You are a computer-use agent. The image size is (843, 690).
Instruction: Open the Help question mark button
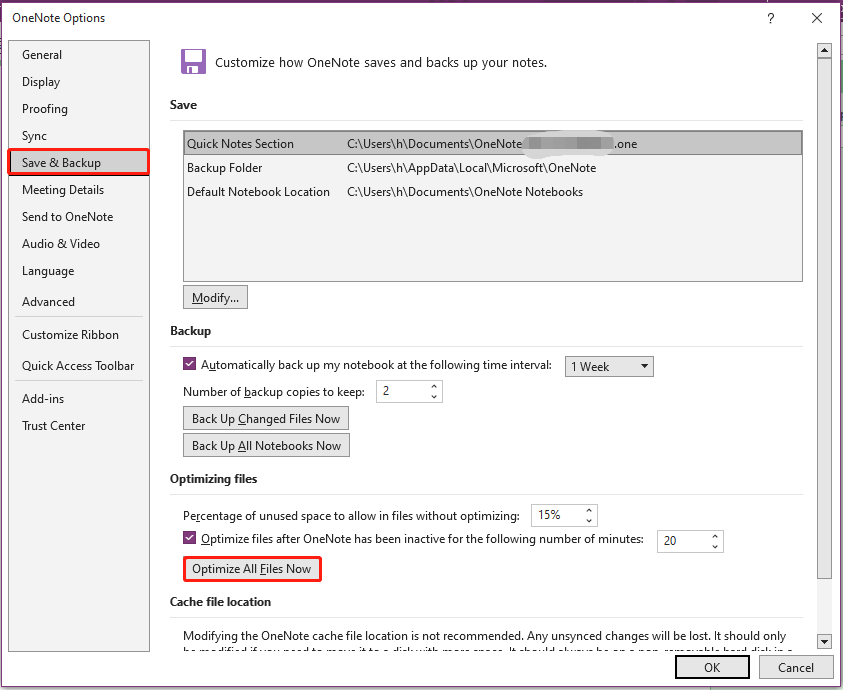[x=770, y=18]
